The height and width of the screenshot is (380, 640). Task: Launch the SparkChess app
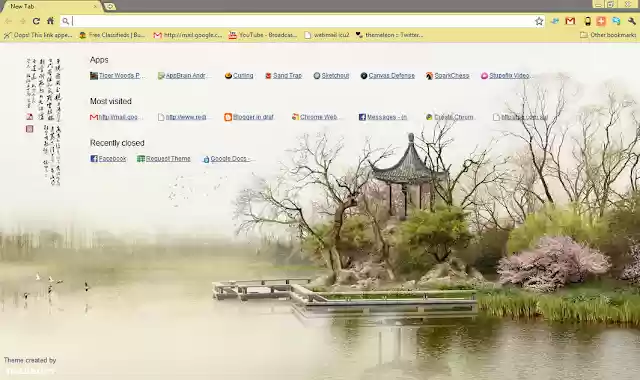447,76
